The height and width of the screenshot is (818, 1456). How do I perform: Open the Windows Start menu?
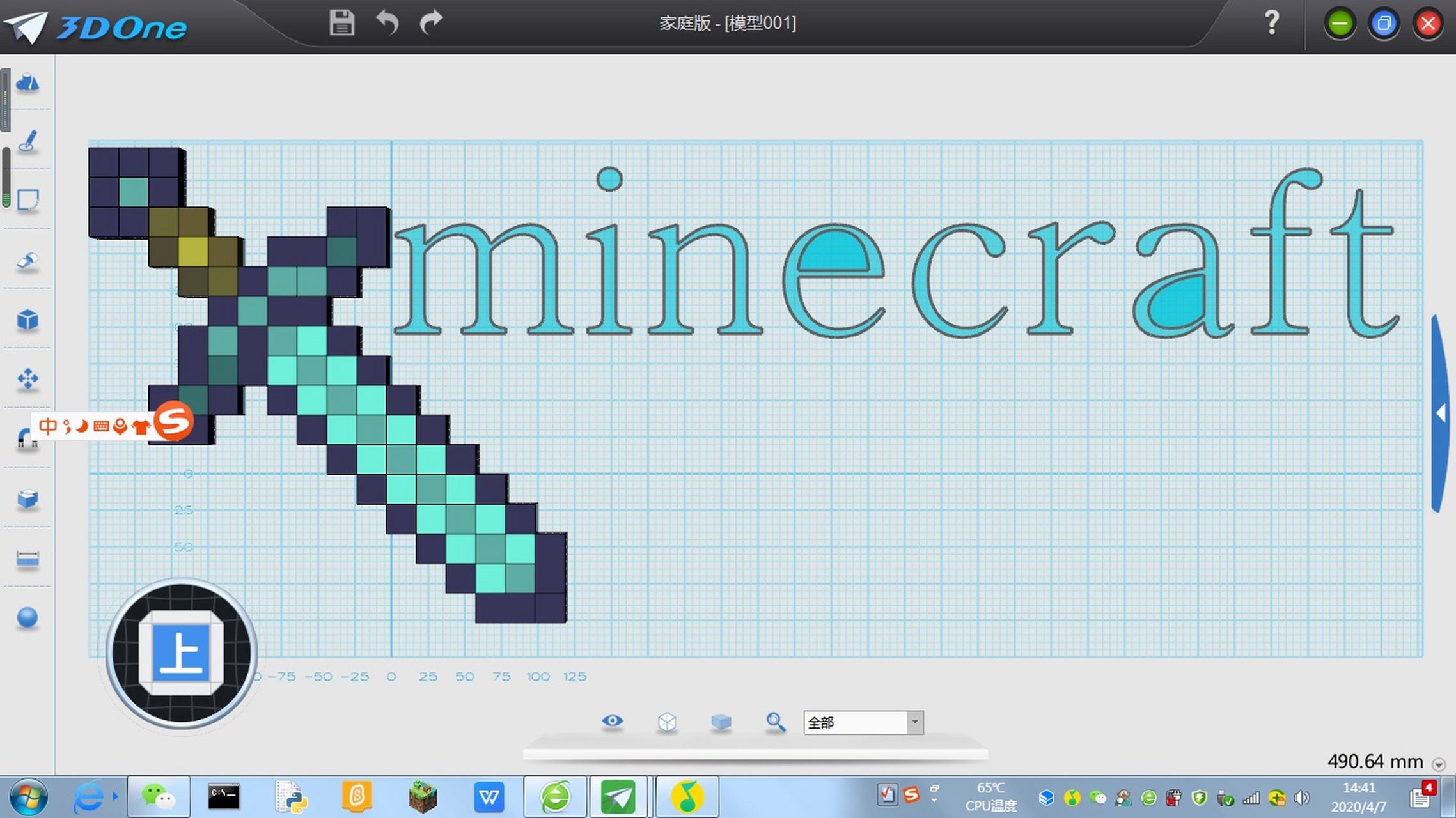tap(28, 798)
